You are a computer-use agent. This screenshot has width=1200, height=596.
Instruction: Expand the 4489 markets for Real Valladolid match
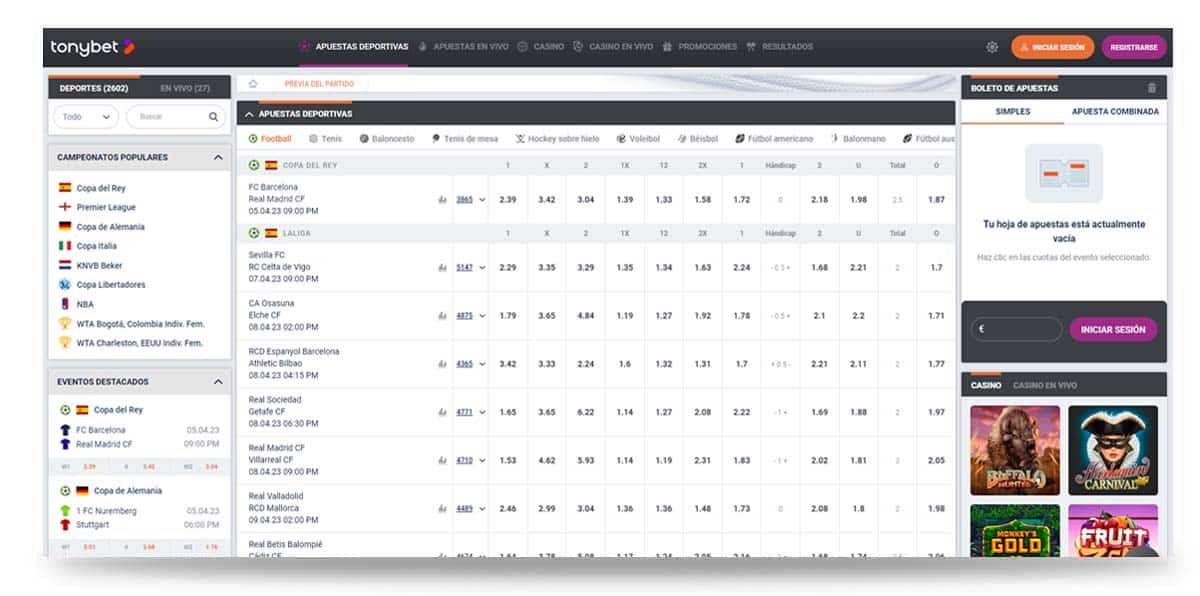point(470,508)
